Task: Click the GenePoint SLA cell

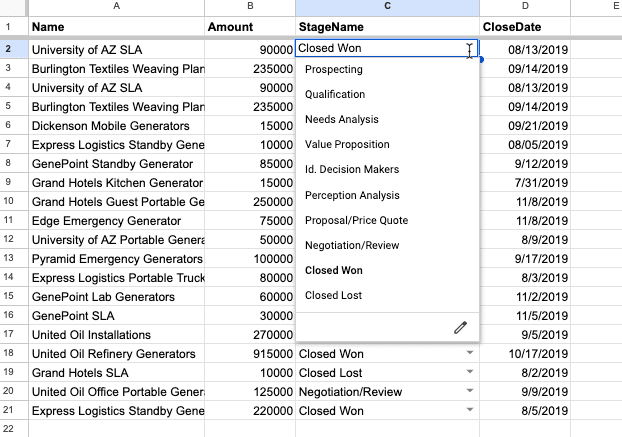Action: pos(116,316)
